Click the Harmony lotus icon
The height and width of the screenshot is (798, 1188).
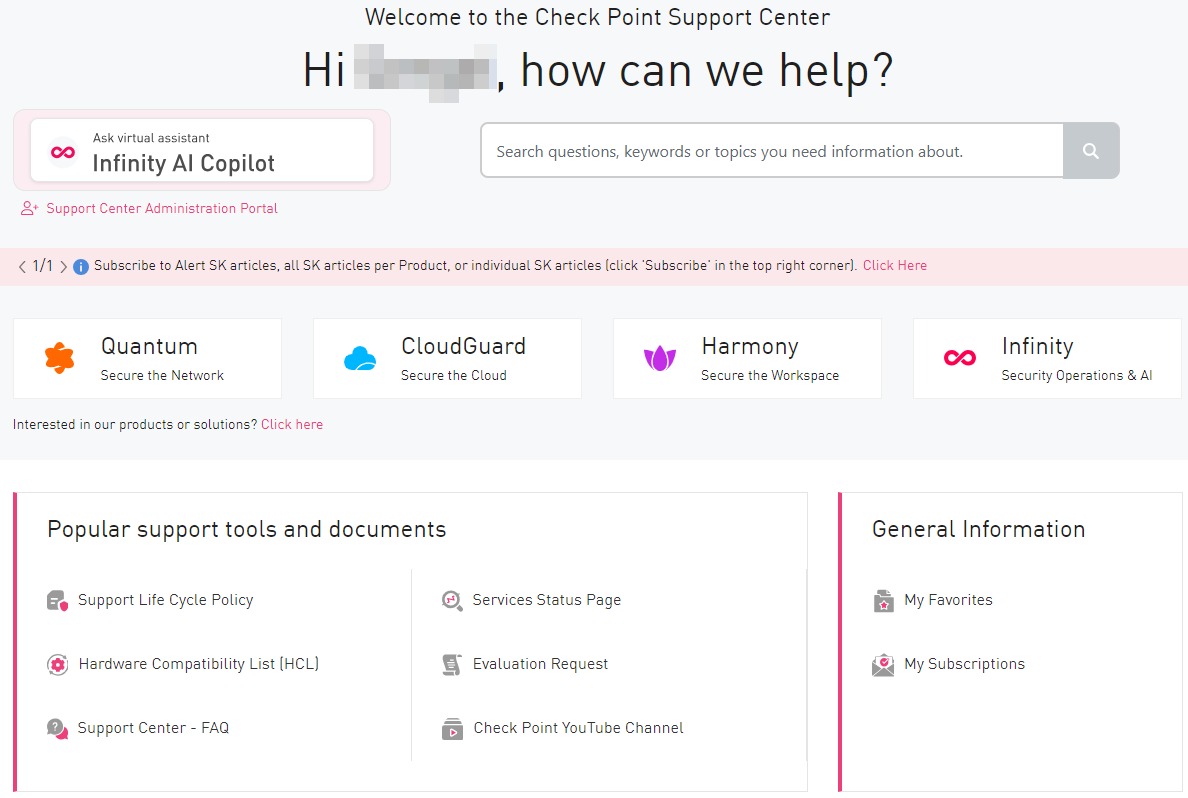[660, 357]
